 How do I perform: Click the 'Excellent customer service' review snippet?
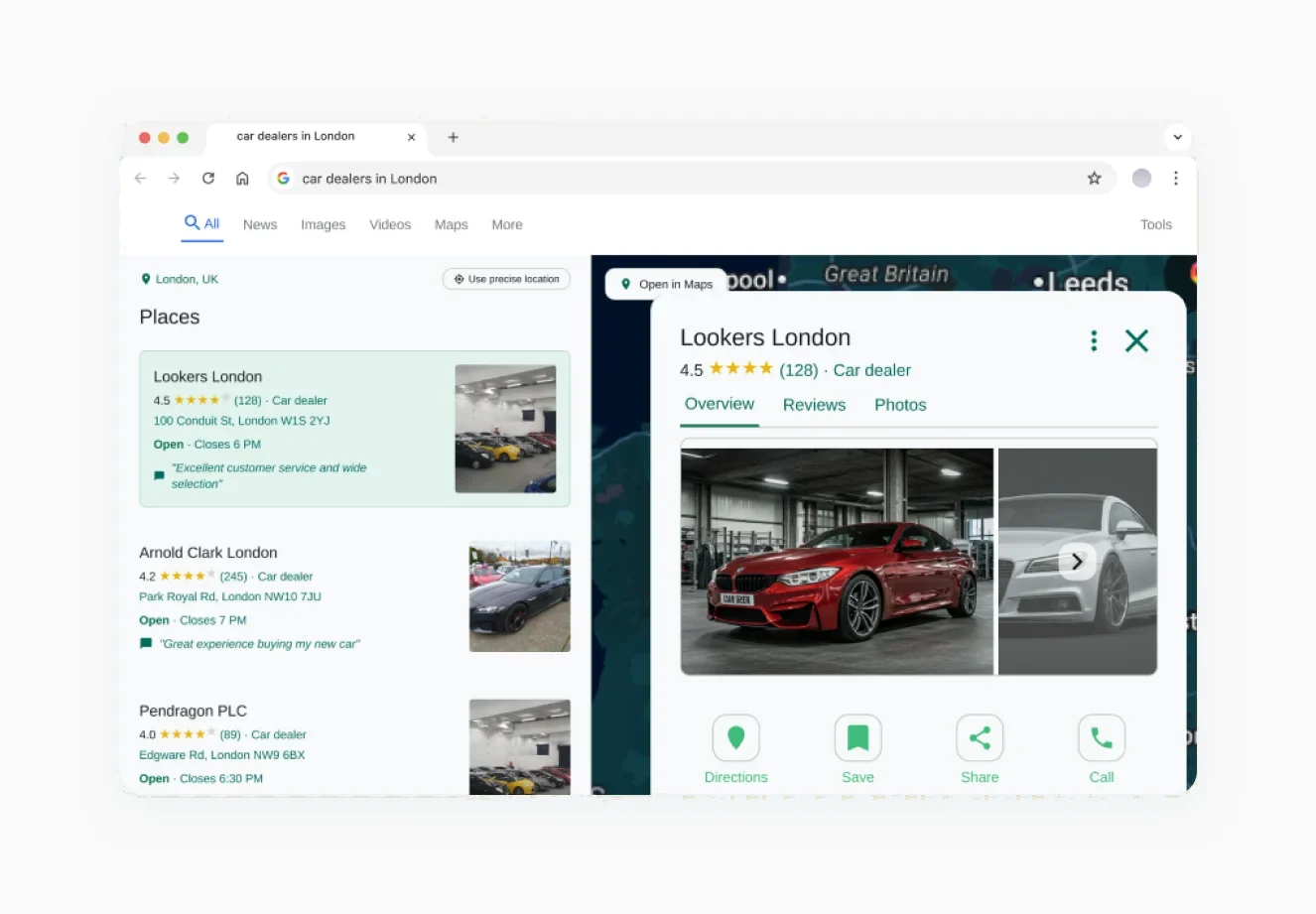pos(269,475)
